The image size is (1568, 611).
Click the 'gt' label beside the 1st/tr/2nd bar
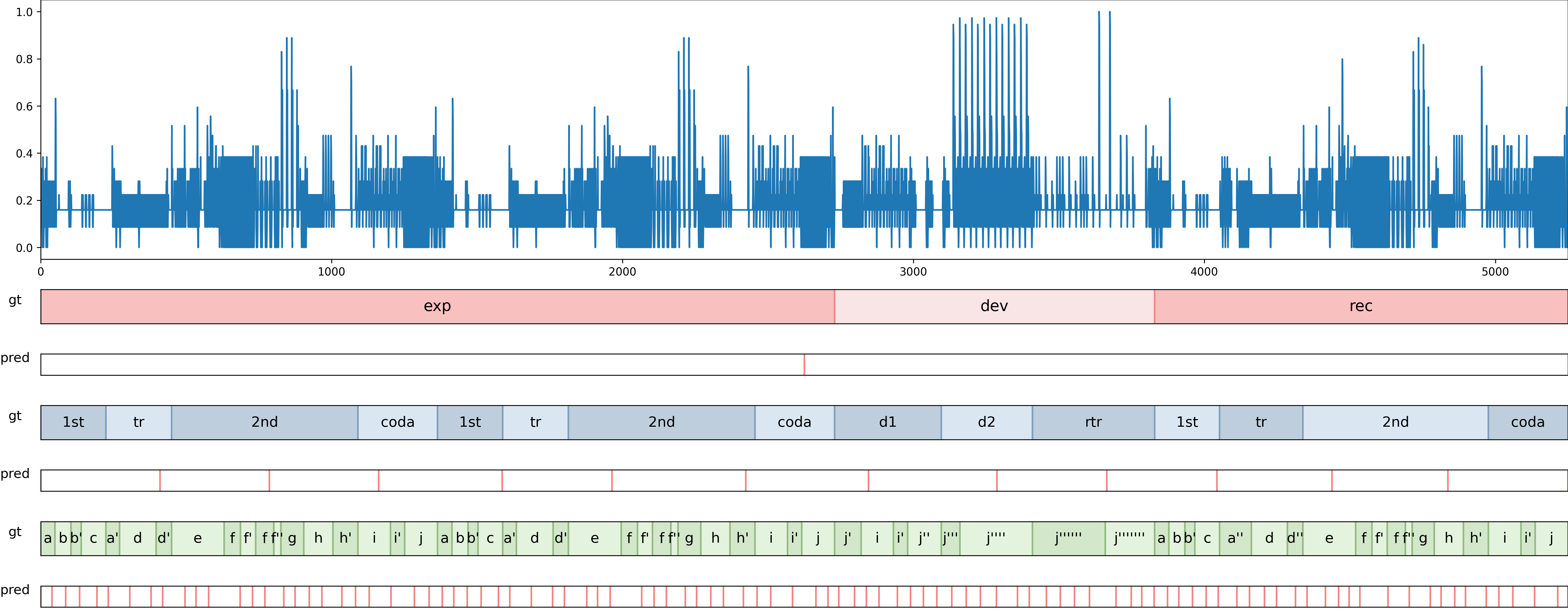(x=15, y=416)
